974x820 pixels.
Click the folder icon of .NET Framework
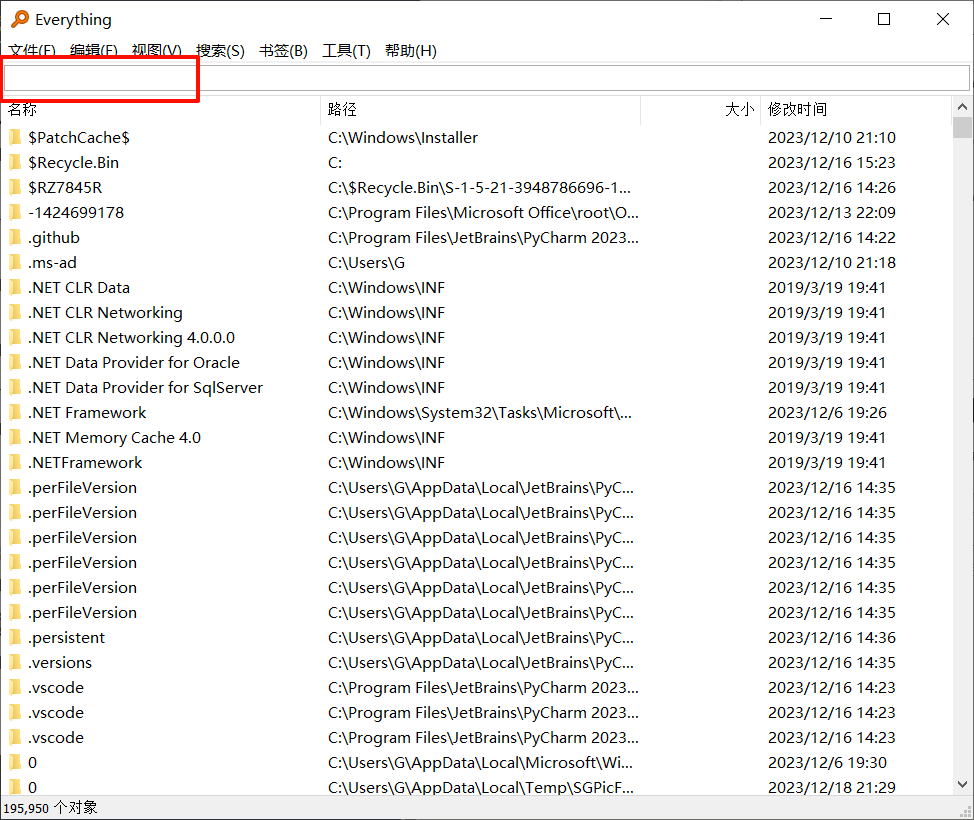(x=16, y=412)
